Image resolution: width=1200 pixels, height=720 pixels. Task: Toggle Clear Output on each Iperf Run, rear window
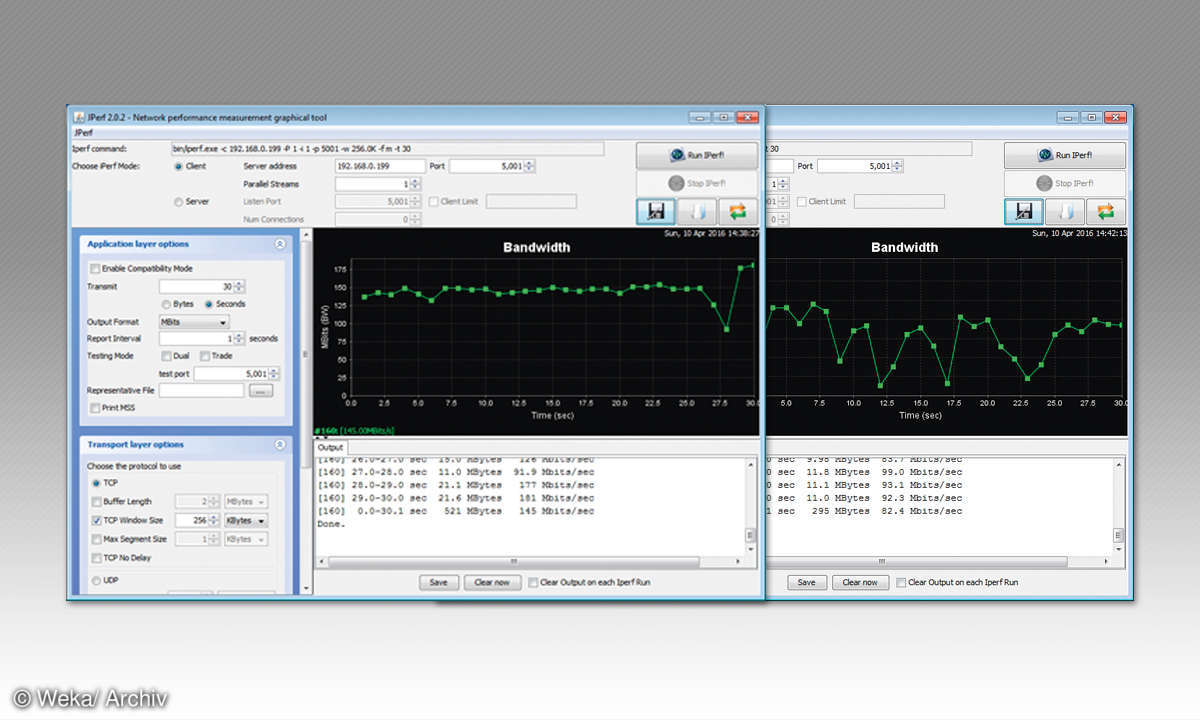click(x=901, y=582)
